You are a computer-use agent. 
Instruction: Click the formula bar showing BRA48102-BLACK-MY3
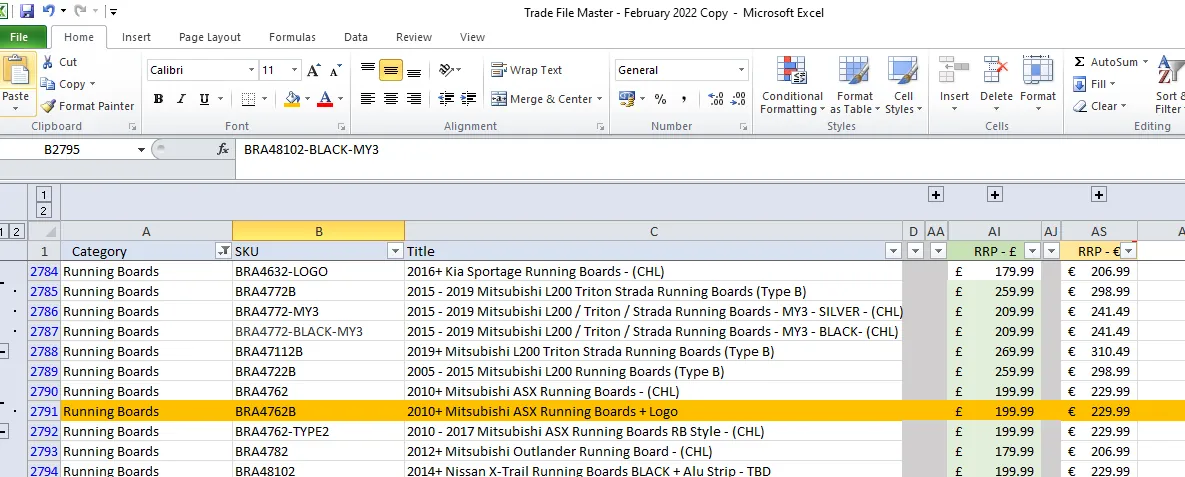710,150
